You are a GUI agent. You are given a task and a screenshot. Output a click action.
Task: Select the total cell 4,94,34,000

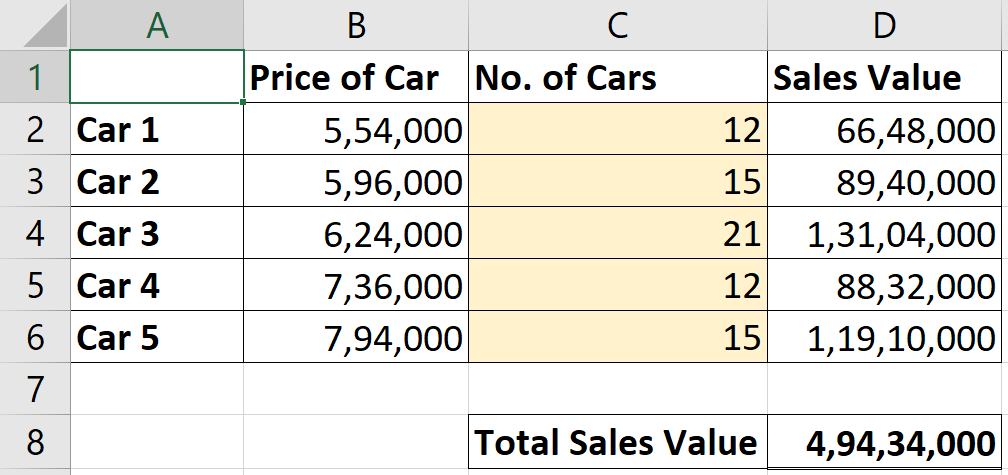pos(883,441)
